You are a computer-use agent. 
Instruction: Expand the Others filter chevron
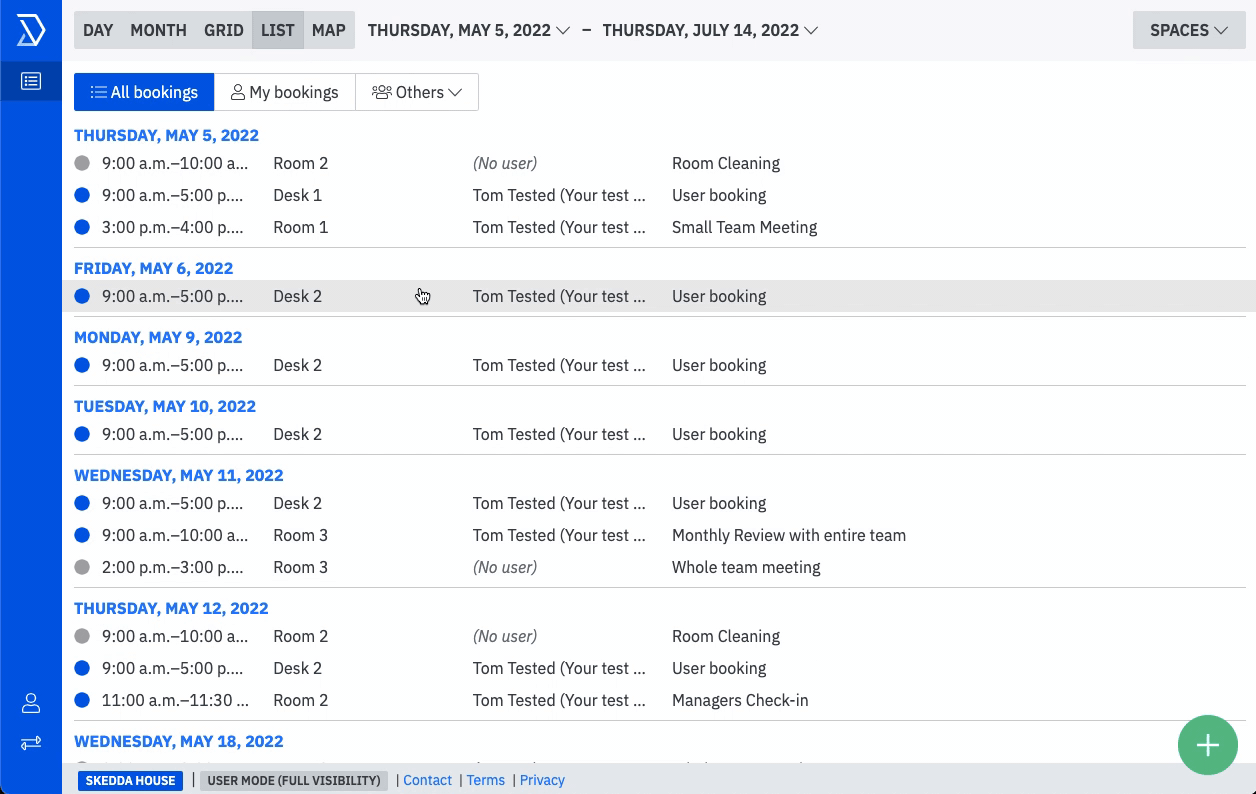[x=456, y=91]
